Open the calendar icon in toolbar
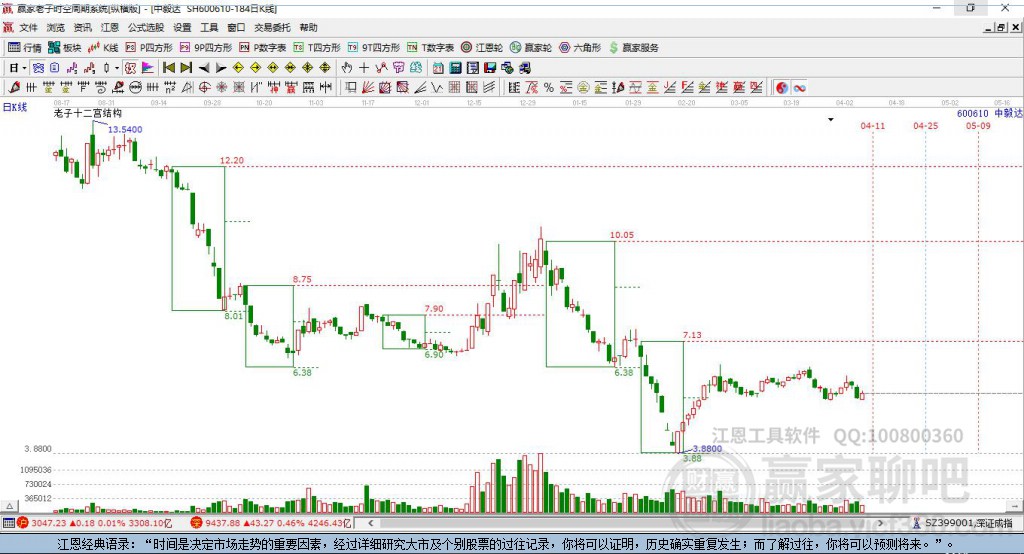Screen dimensions: 1024x554 click(x=438, y=68)
